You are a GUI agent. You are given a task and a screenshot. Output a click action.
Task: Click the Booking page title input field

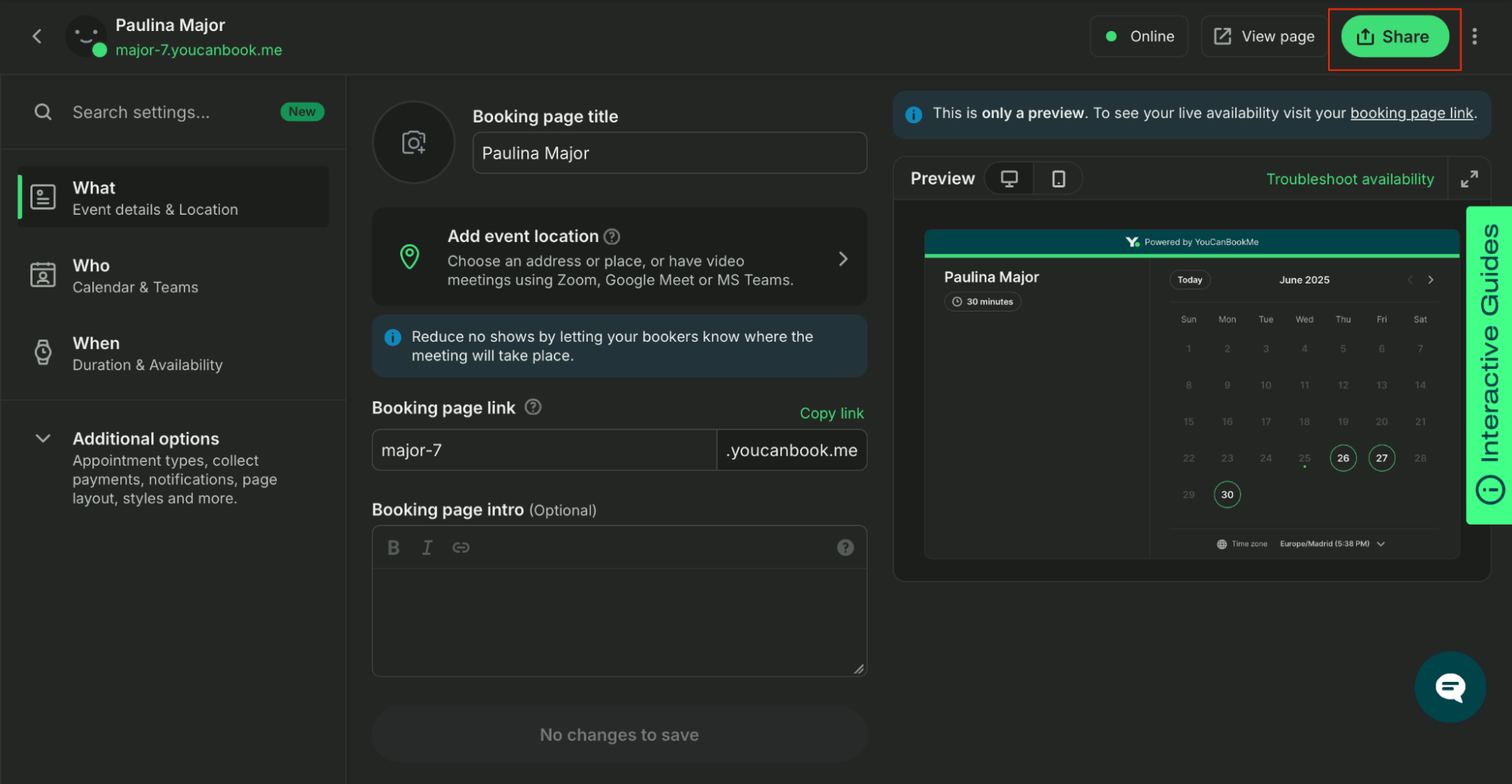coord(669,153)
